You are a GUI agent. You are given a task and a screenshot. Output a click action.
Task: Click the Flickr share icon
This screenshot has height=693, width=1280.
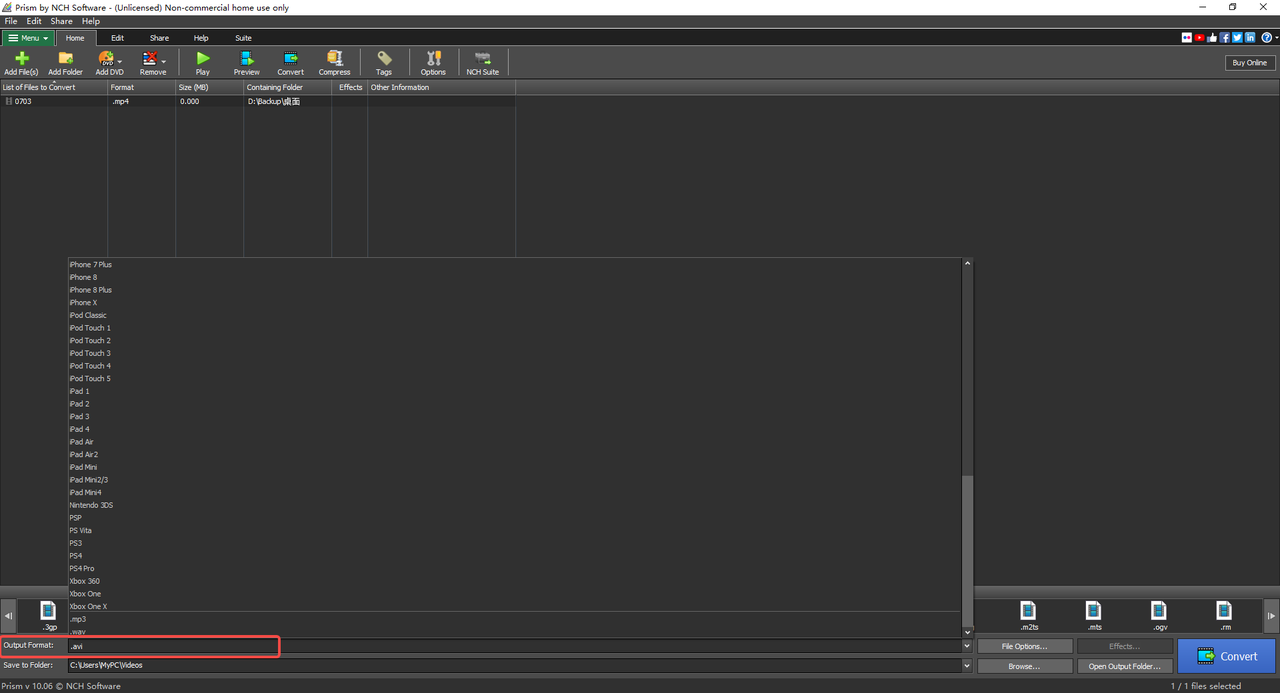(1187, 38)
